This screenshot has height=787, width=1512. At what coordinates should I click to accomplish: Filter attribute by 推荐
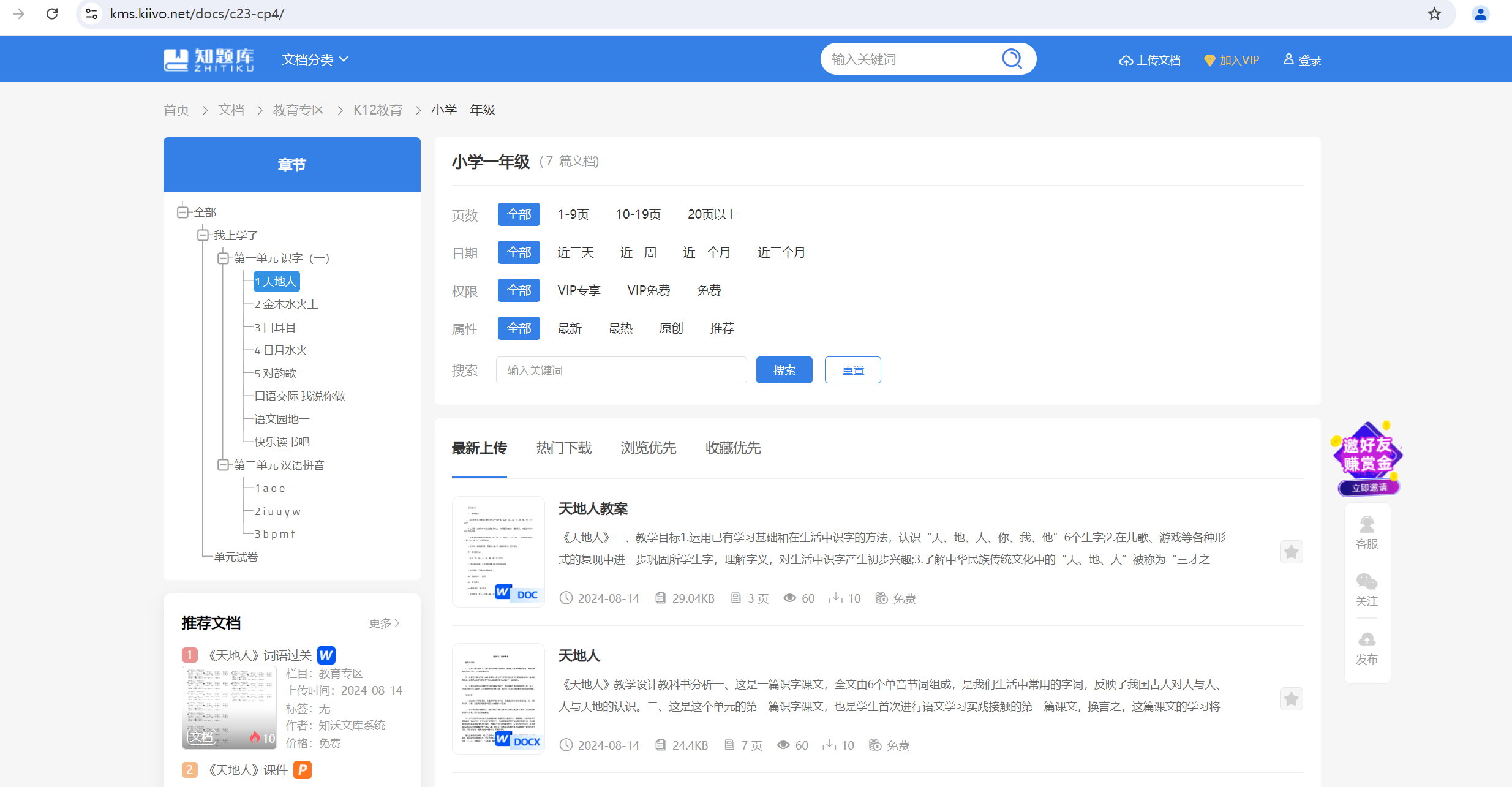point(722,328)
